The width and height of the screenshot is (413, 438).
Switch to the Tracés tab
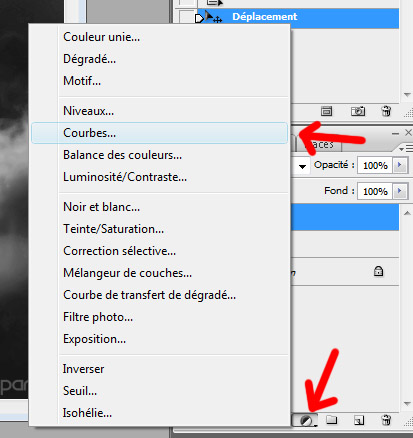point(319,144)
